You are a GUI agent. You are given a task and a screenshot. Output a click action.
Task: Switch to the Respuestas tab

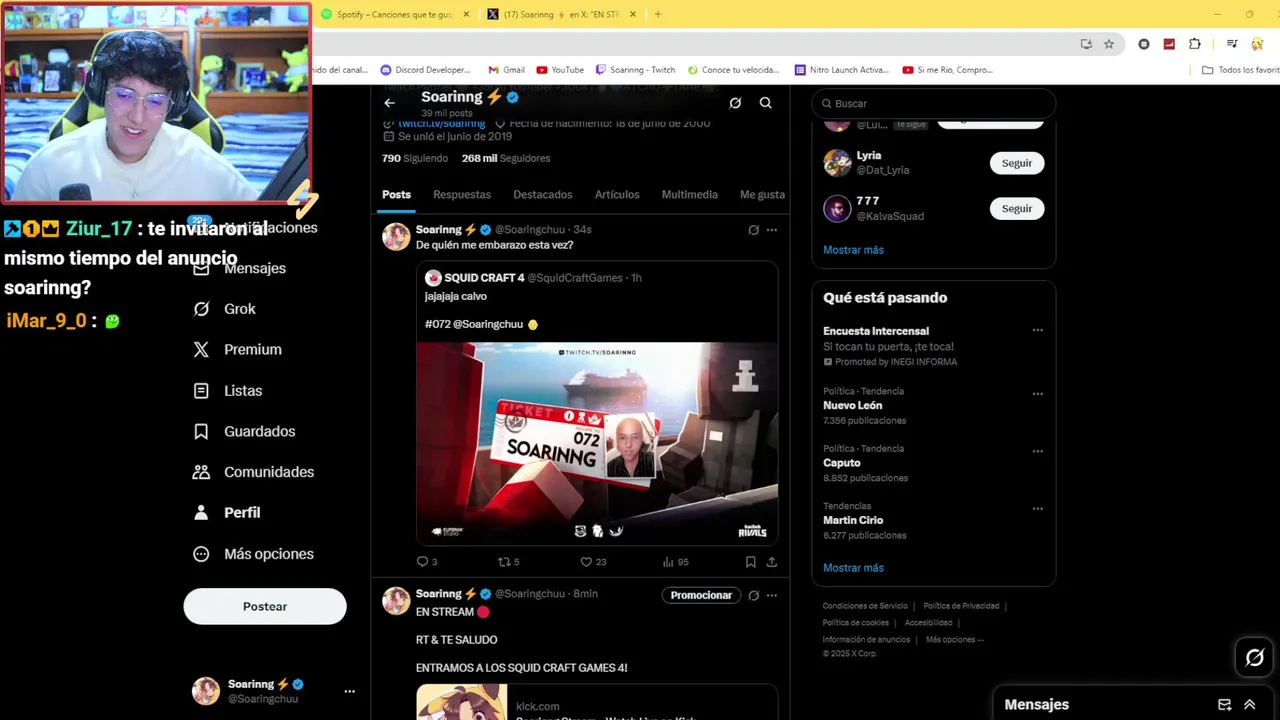click(462, 195)
